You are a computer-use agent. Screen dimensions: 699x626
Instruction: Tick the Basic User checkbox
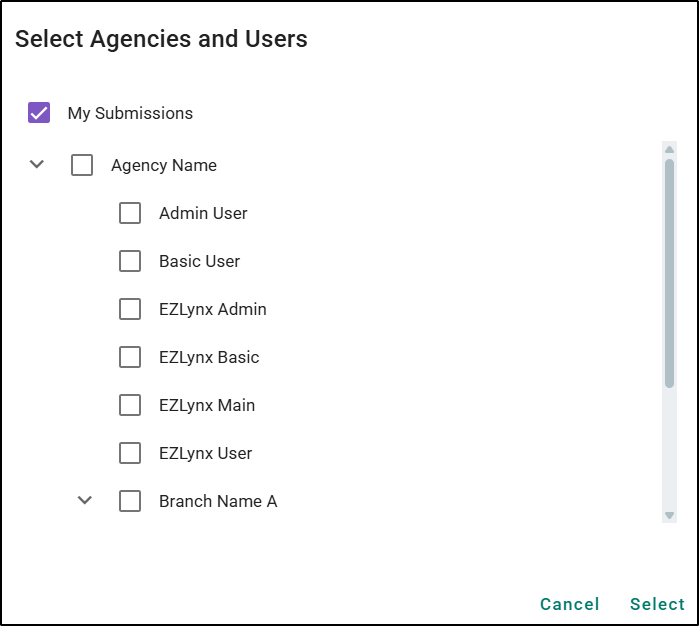(x=130, y=261)
